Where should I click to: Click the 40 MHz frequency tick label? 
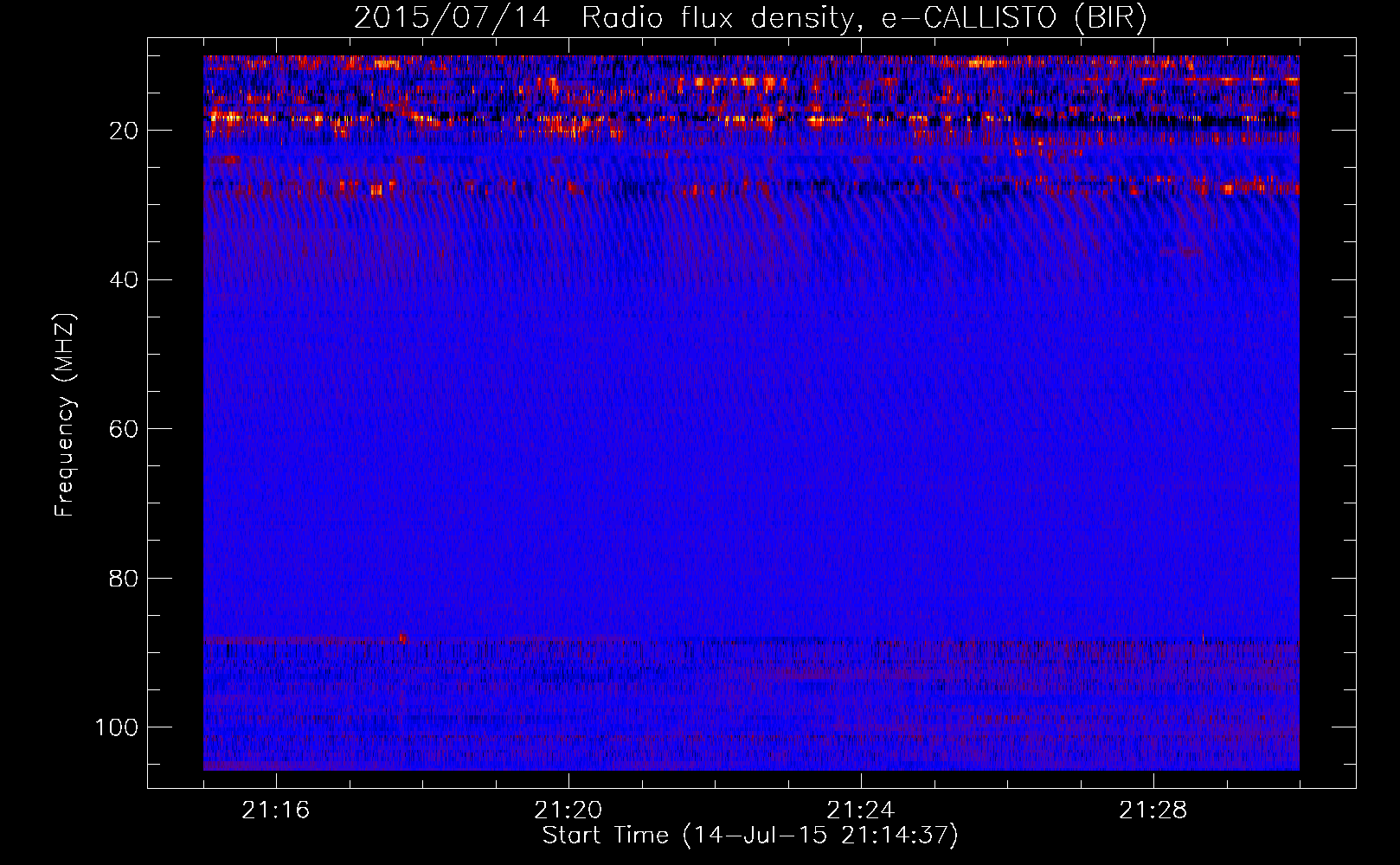tap(124, 280)
